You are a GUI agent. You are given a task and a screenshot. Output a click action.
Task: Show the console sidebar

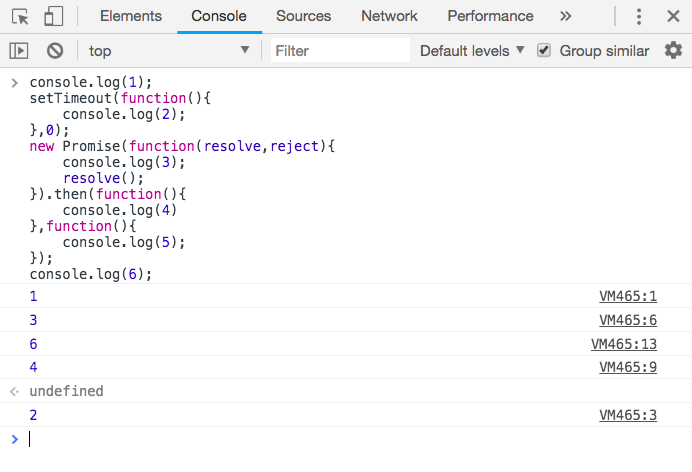[18, 51]
